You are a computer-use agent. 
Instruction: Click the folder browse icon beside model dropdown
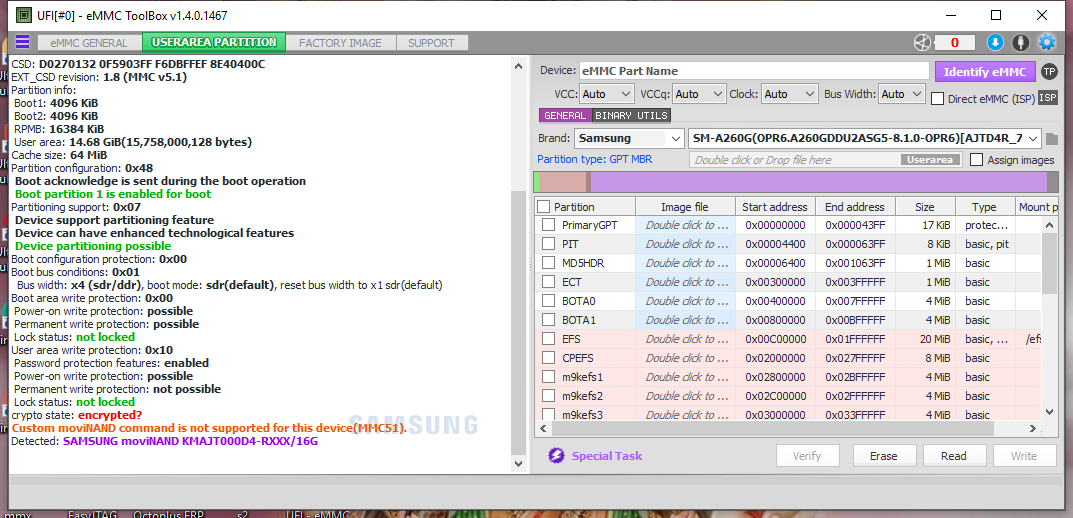coord(1052,139)
